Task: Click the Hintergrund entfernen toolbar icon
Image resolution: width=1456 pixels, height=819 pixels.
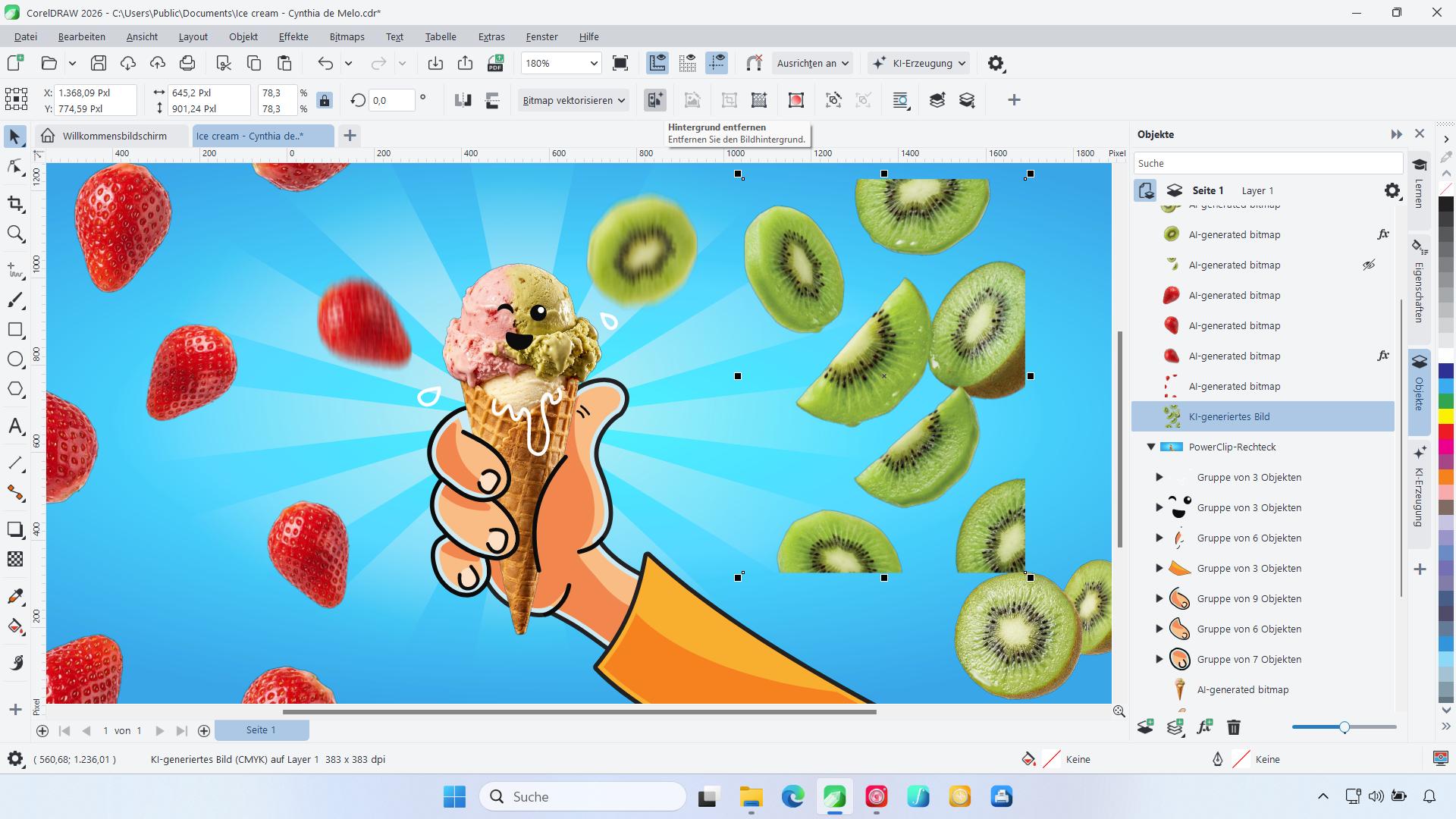Action: tap(654, 99)
